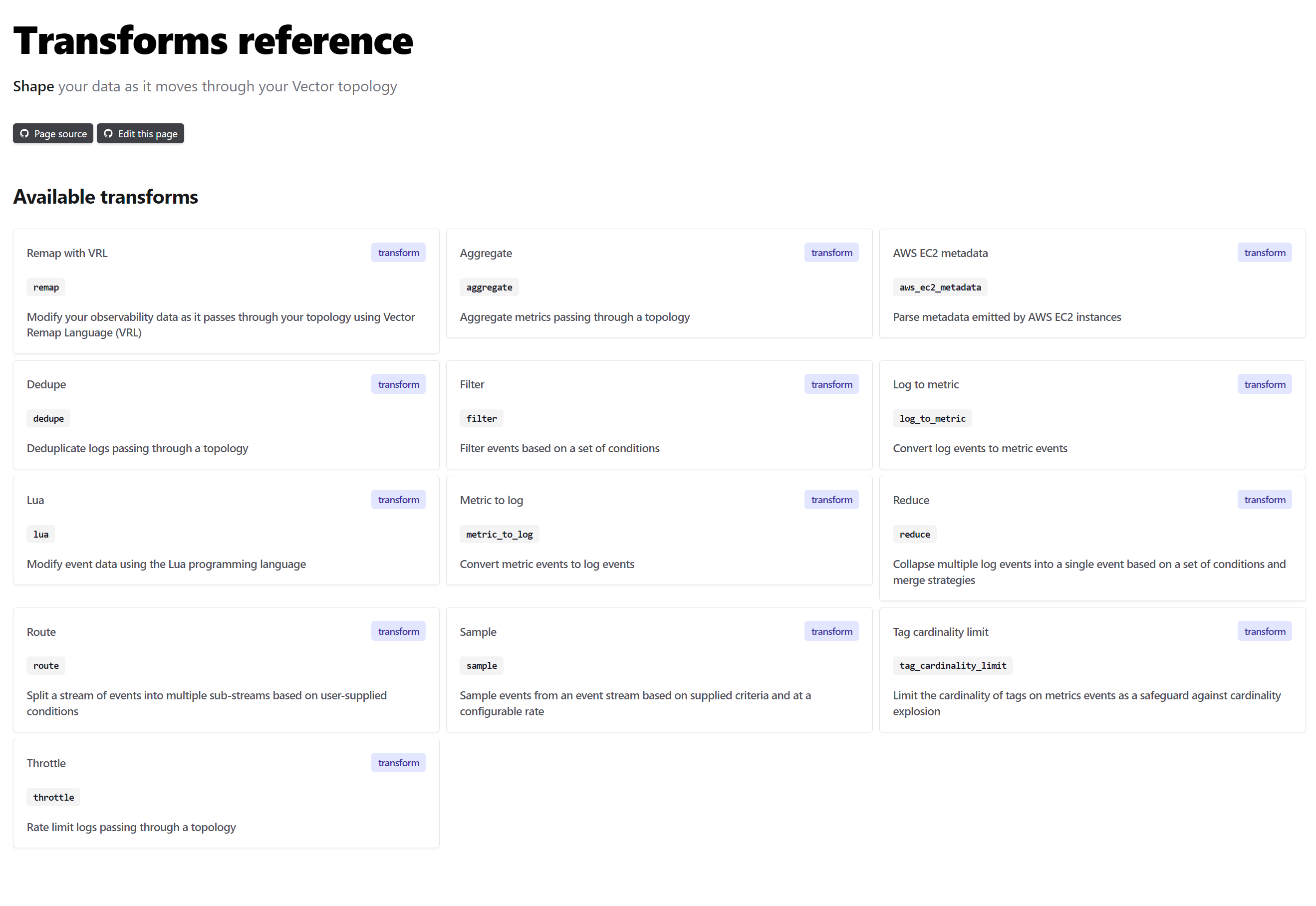Click the sample code label

click(x=481, y=665)
